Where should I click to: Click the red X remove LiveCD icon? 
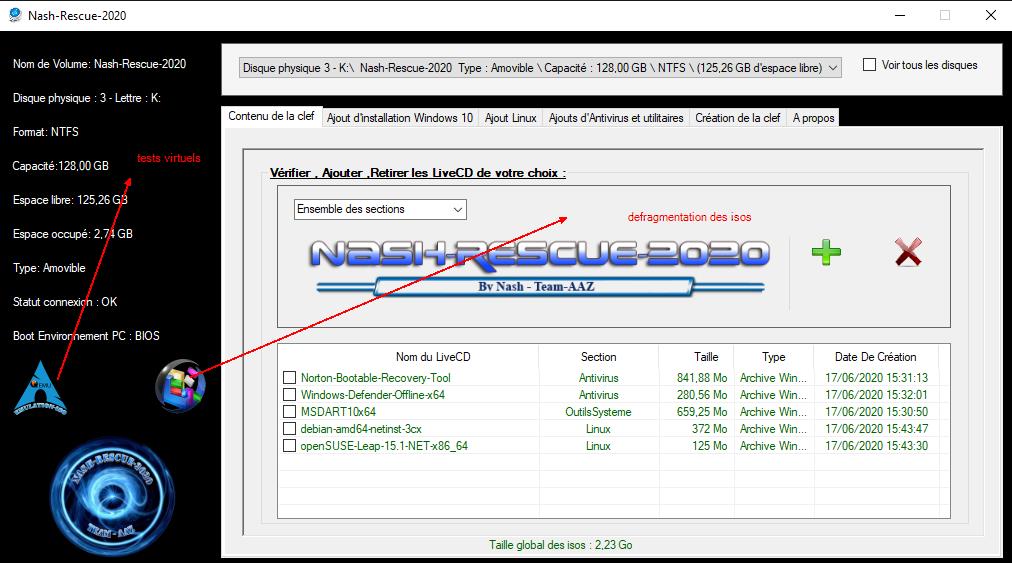908,252
